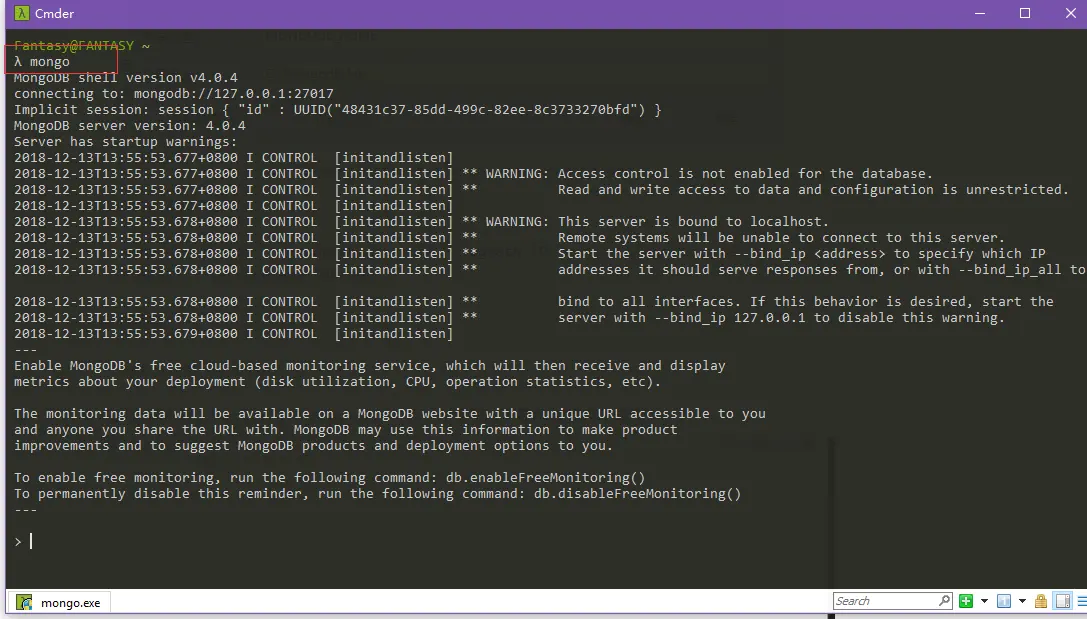Open the hamburger settings menu
Image resolution: width=1087 pixels, height=619 pixels.
coord(1081,601)
